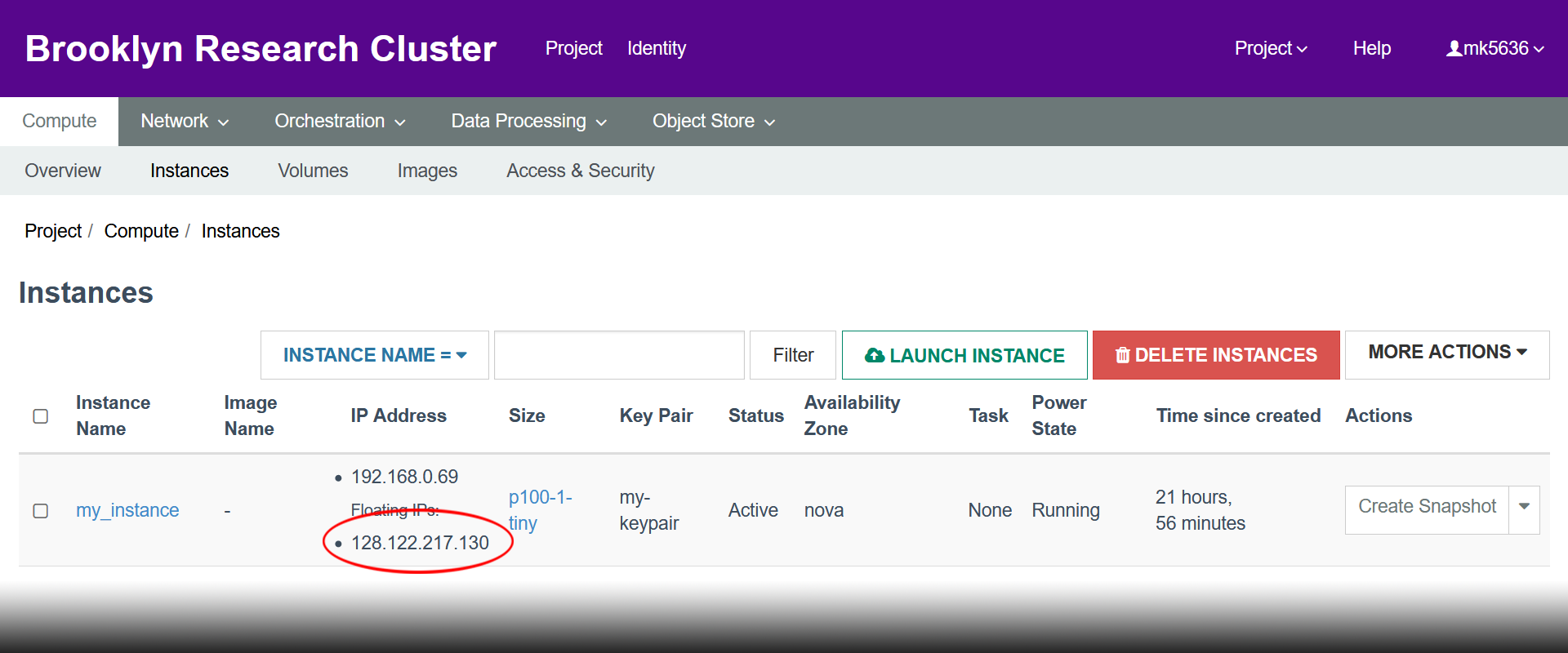Click the floating IP 128.122.217.130
The height and width of the screenshot is (653, 1568).
420,543
